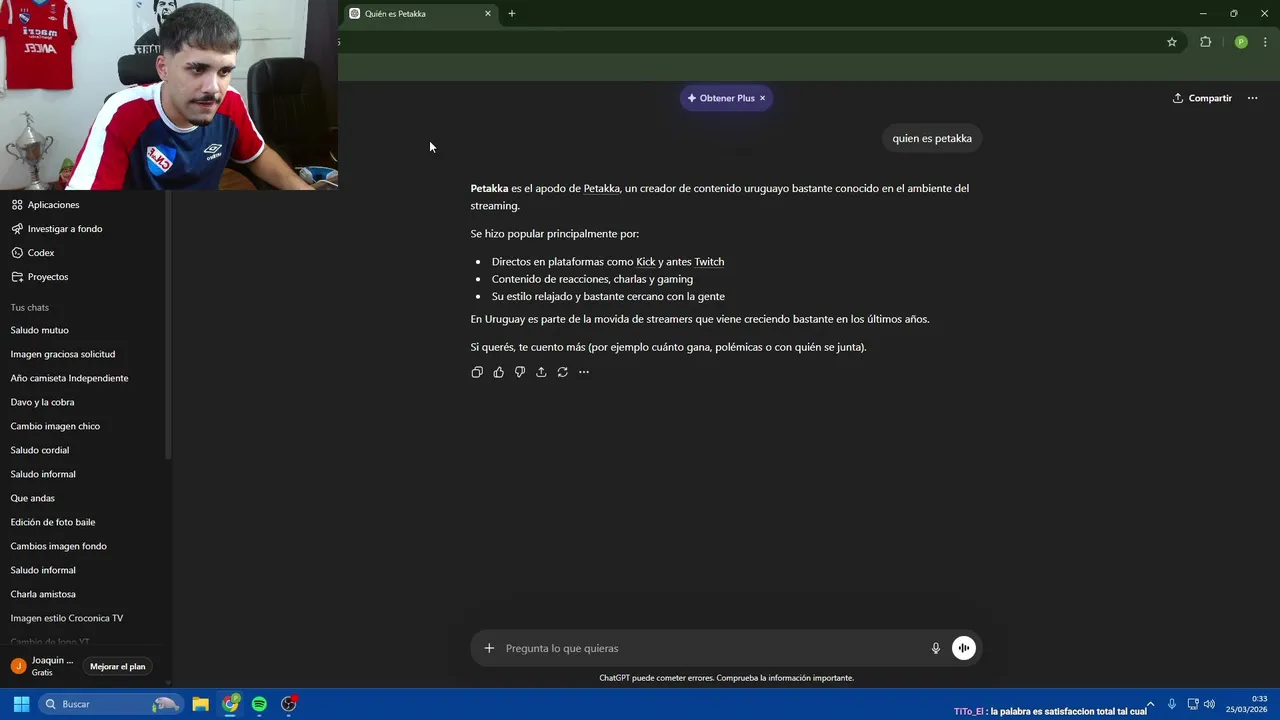The width and height of the screenshot is (1280, 720).
Task: Give thumbs down to the response
Action: [520, 372]
